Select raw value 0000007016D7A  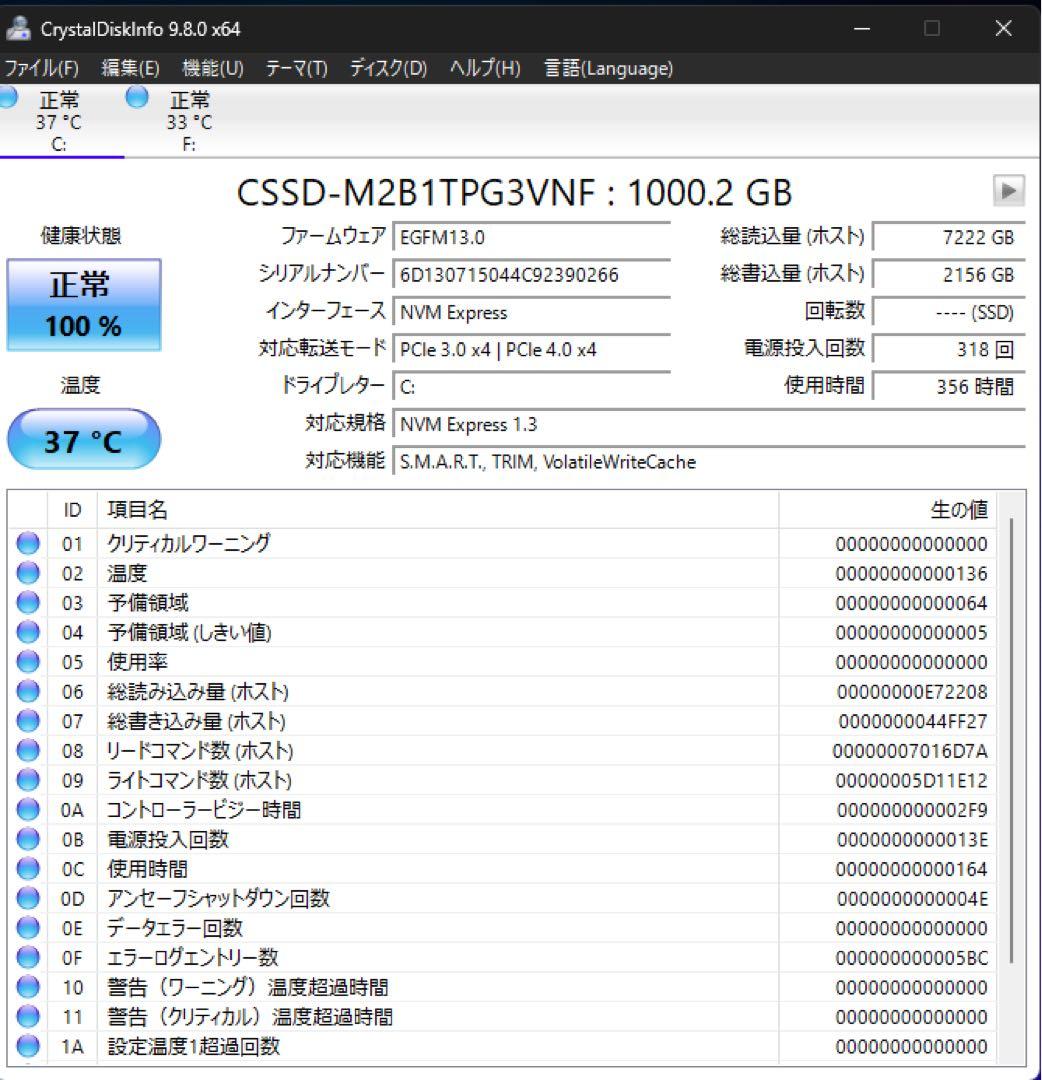pos(910,751)
